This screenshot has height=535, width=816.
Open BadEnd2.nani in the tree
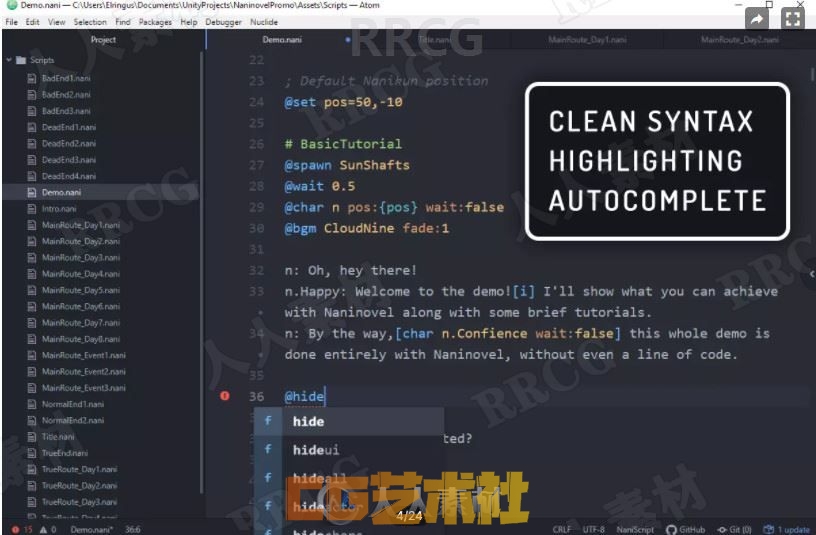tap(66, 95)
